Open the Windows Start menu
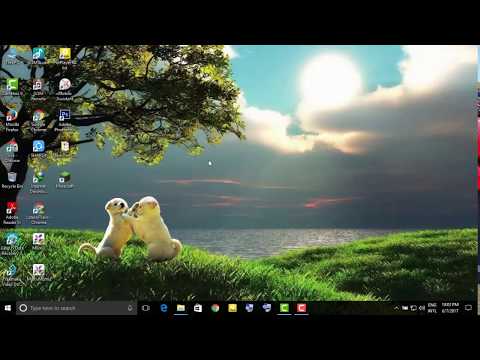Image resolution: width=480 pixels, height=360 pixels. coord(8,308)
